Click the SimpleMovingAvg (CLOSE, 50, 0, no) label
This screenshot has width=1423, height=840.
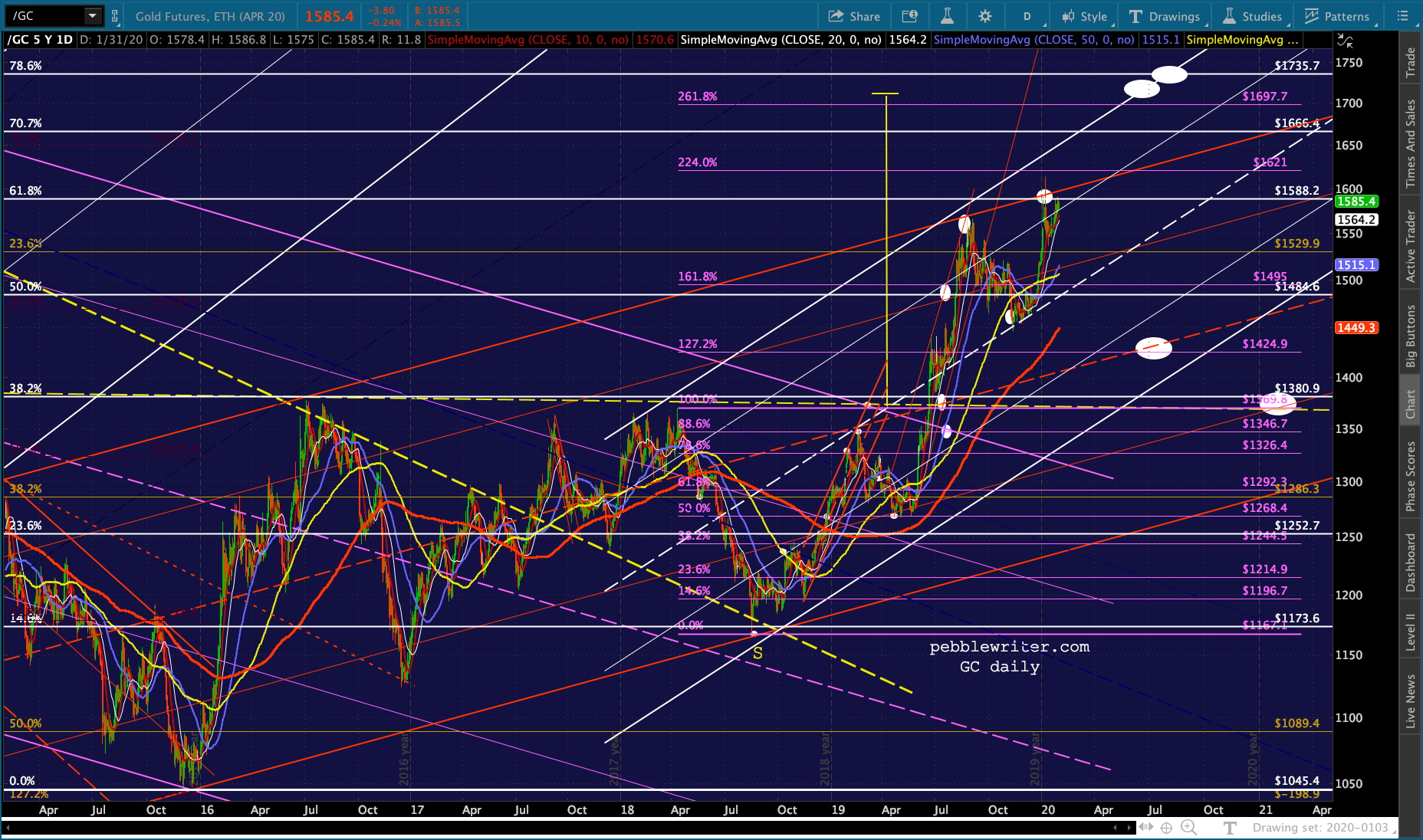click(x=1034, y=39)
